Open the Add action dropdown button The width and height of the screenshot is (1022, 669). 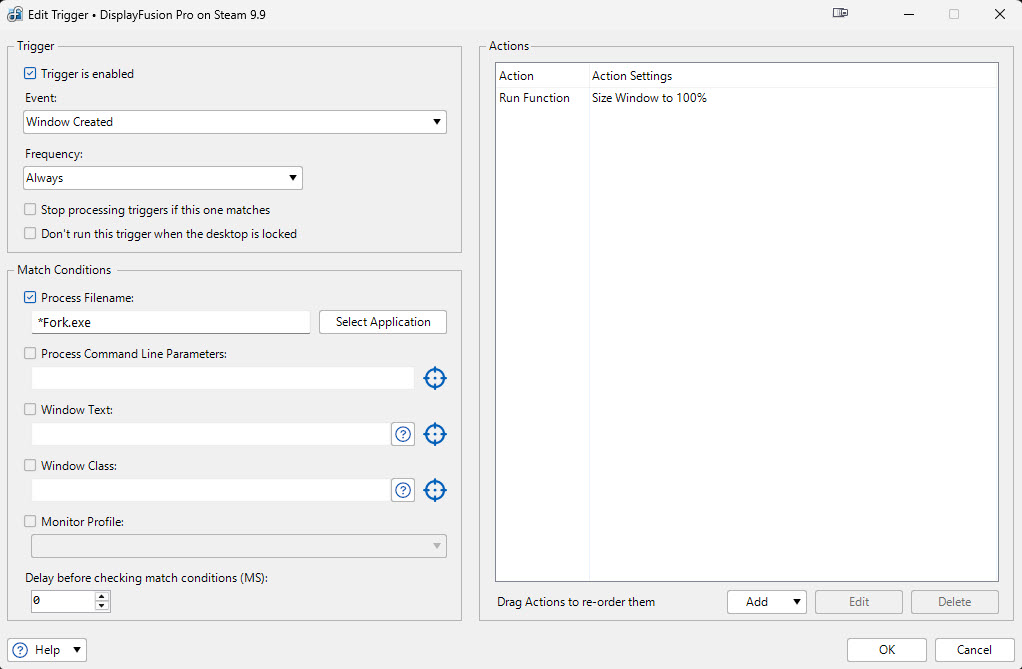766,602
